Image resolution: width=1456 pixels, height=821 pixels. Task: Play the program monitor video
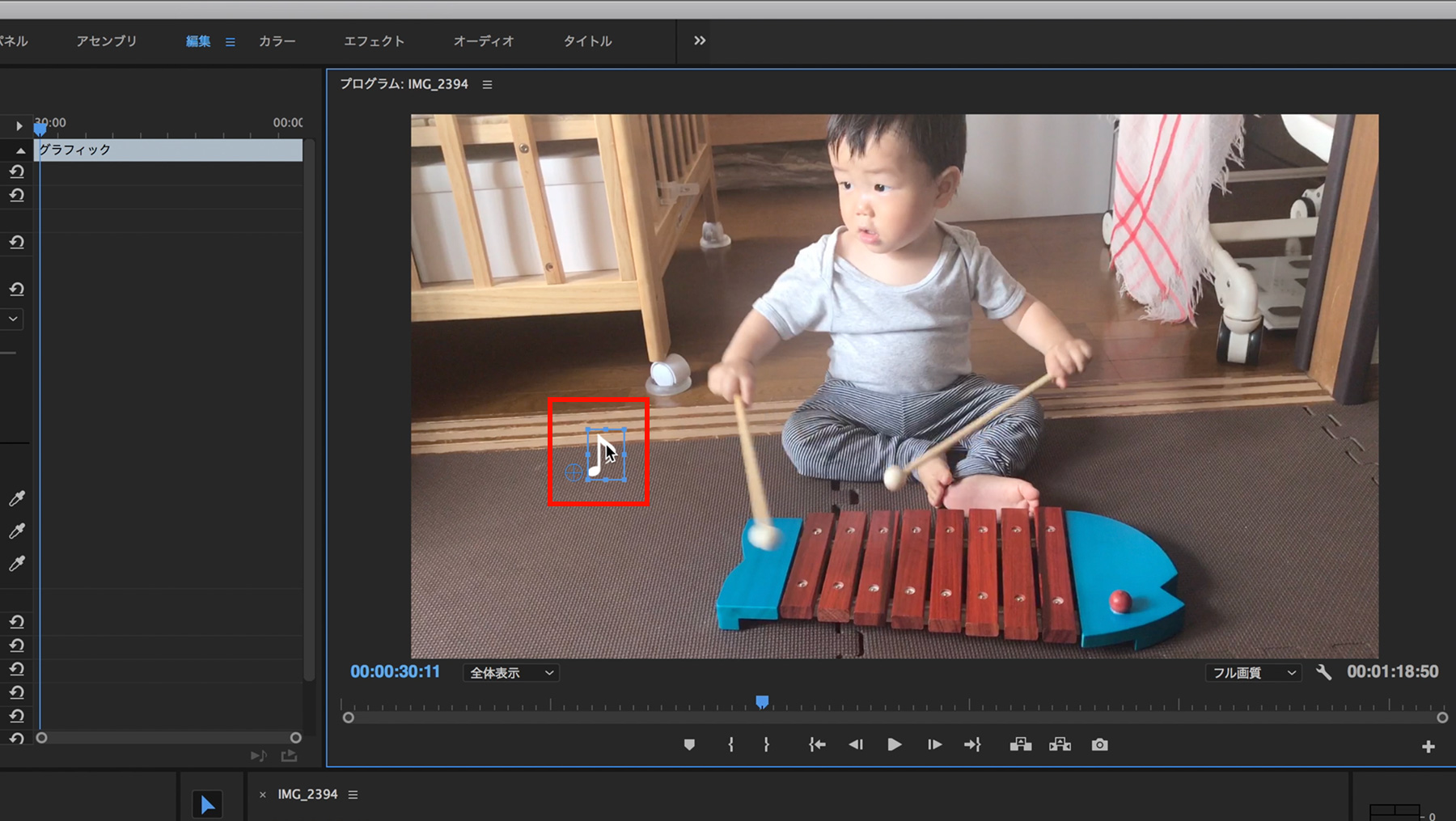[894, 745]
